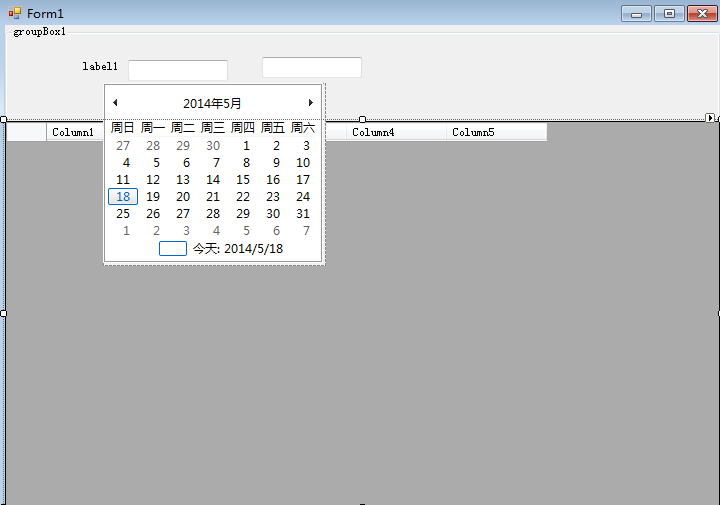Click the today marker box in calendar footer
The width and height of the screenshot is (720, 505).
[173, 248]
